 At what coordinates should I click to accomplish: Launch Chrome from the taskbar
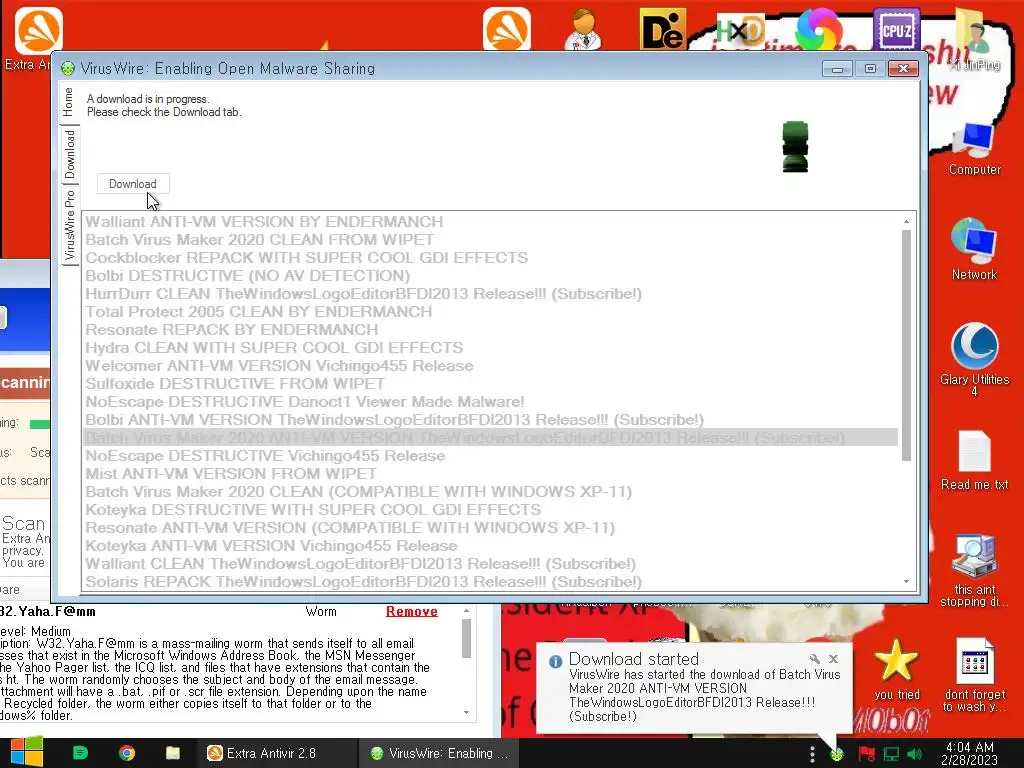click(x=127, y=753)
